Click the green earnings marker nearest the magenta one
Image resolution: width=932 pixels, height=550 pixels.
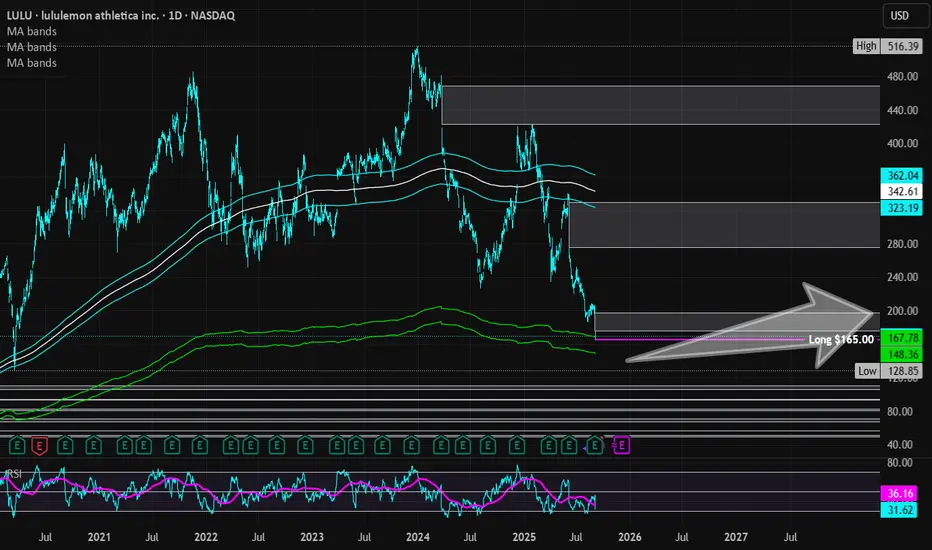tap(597, 443)
